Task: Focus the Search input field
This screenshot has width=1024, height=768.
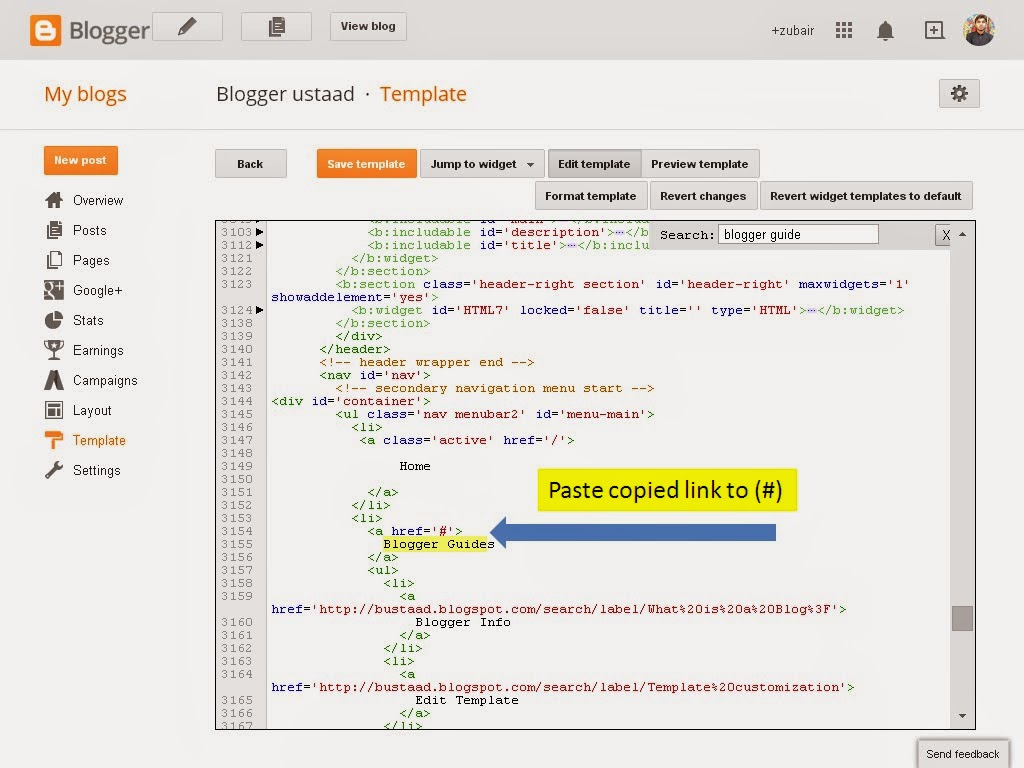Action: [798, 234]
